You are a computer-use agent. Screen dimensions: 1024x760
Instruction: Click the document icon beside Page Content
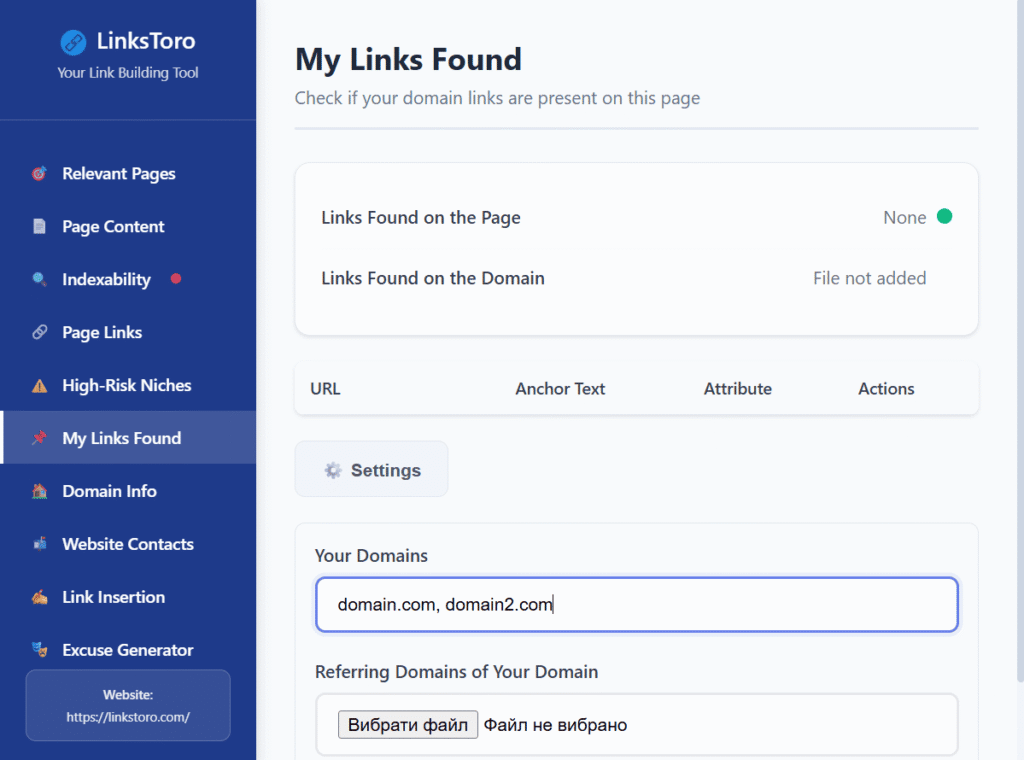pos(39,227)
